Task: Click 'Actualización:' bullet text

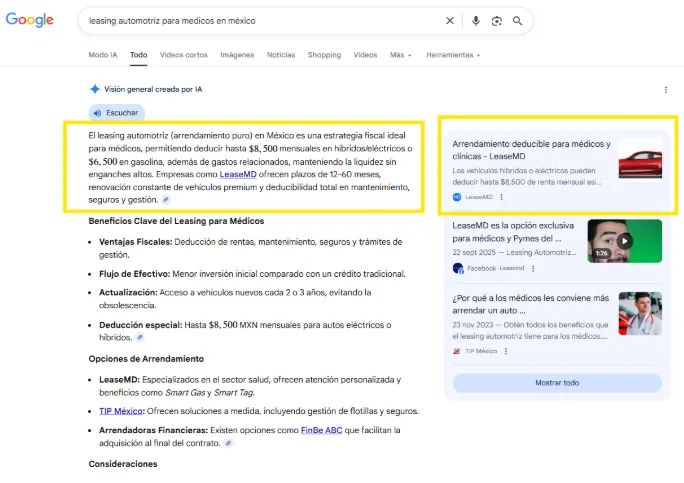Action: 128,292
